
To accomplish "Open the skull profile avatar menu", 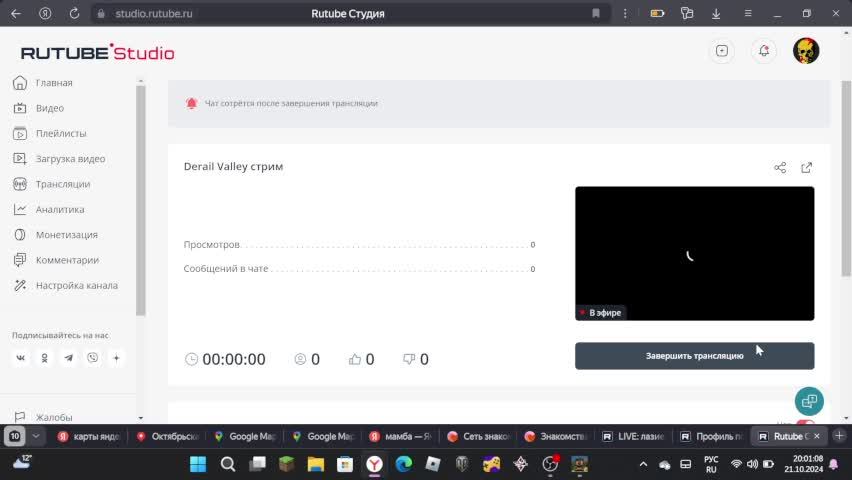I will (x=806, y=51).
